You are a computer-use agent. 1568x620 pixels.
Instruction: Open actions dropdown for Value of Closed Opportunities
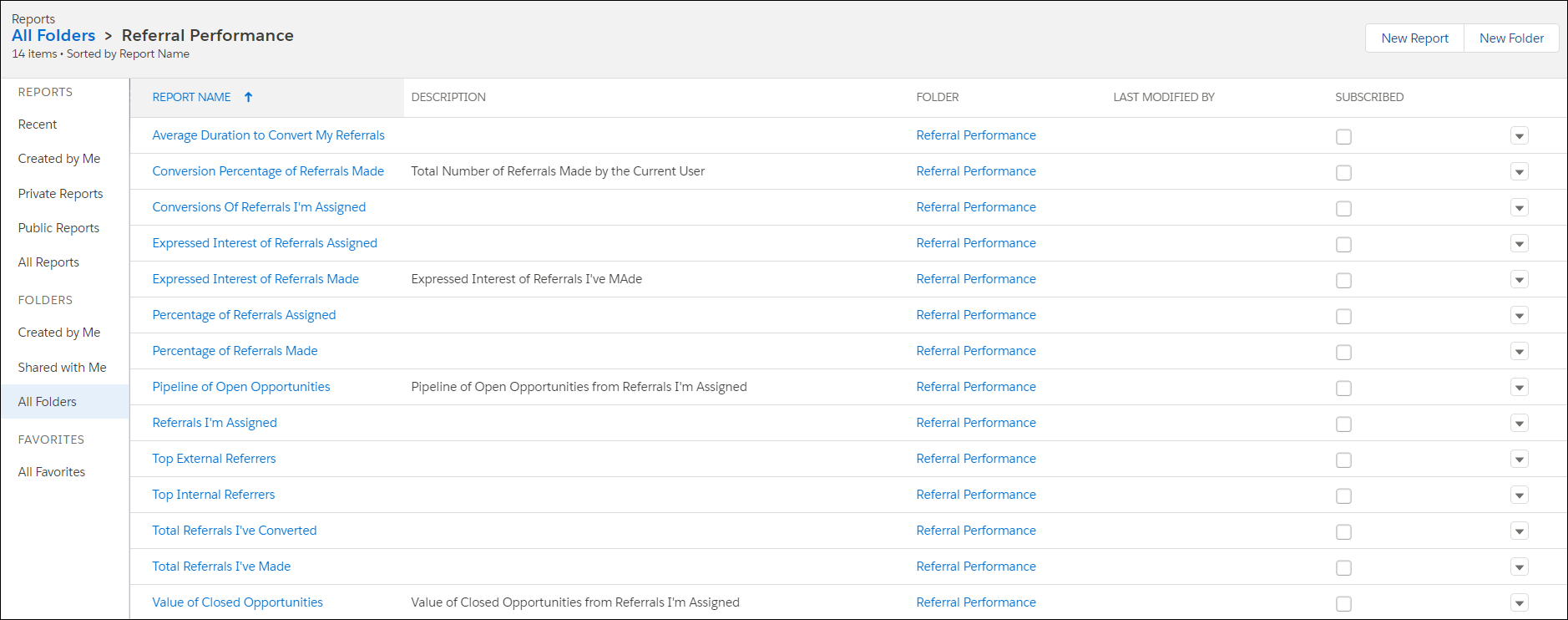click(1520, 603)
